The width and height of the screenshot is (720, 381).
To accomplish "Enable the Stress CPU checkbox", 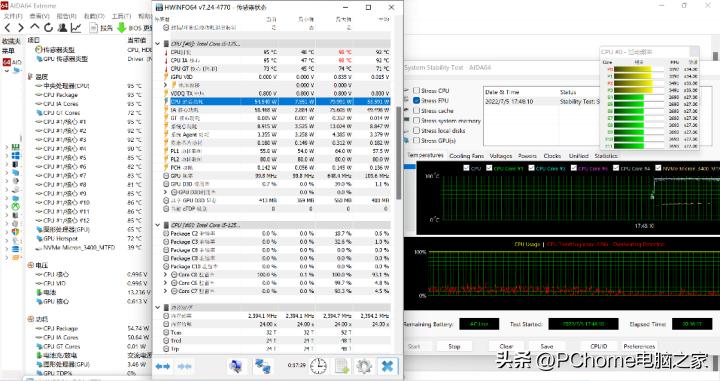I will tap(416, 90).
